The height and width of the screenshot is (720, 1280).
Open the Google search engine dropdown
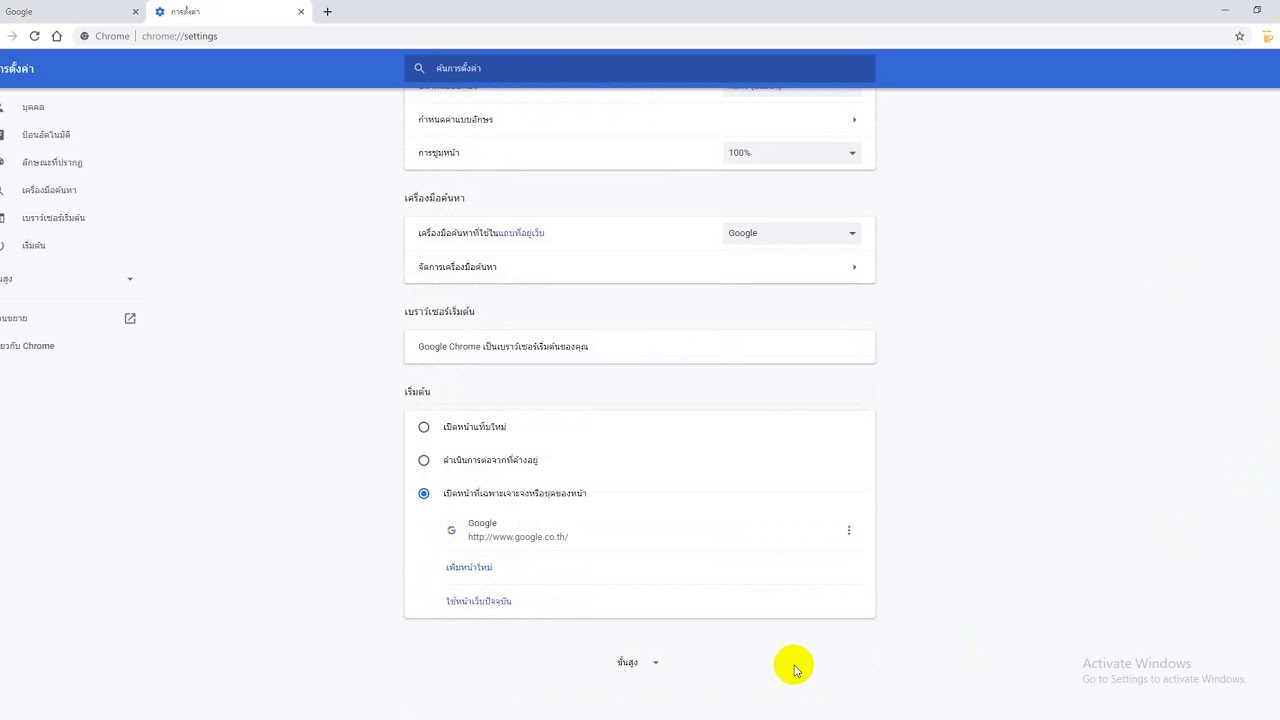click(791, 233)
